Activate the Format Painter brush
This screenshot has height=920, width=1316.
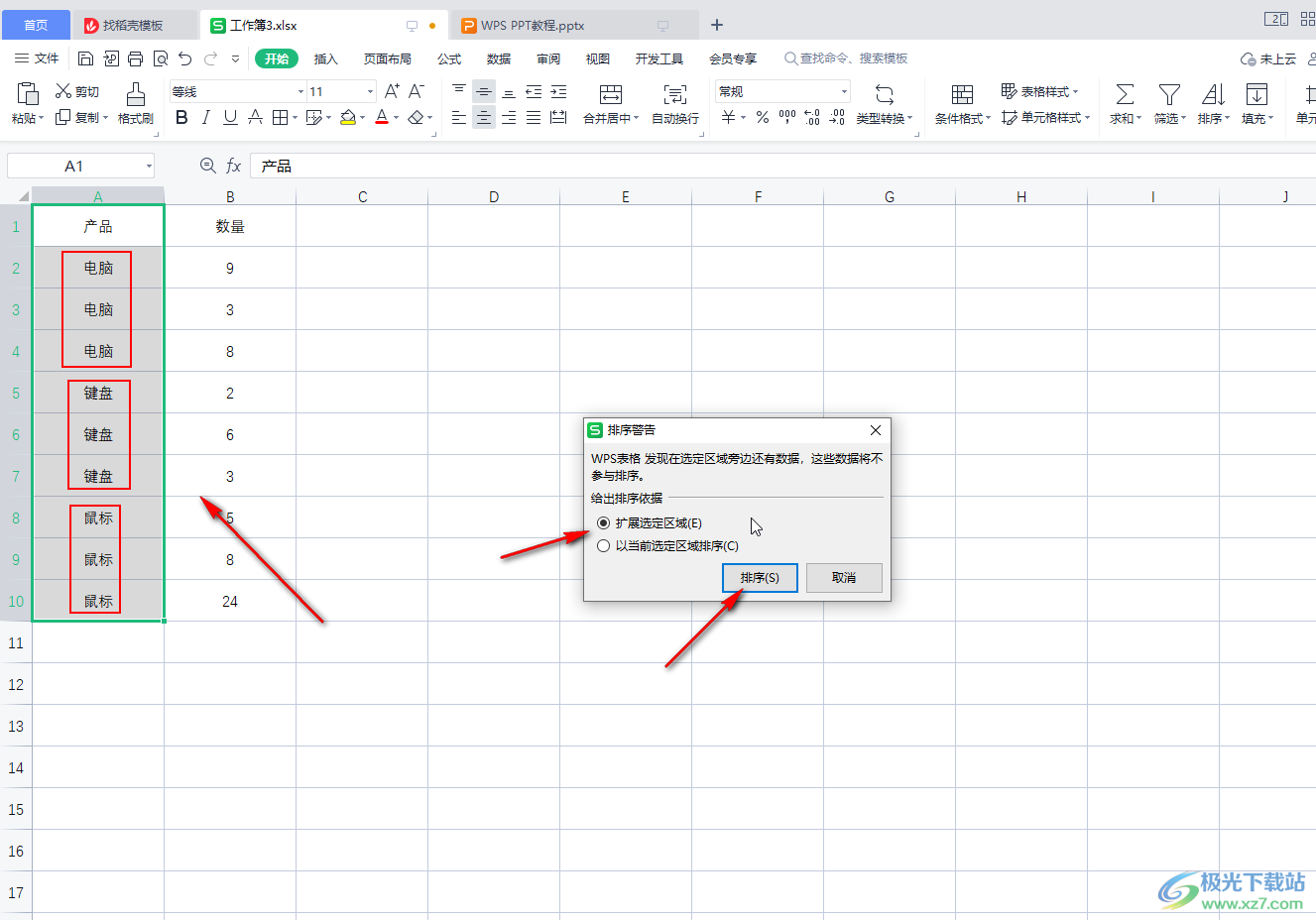[x=136, y=94]
